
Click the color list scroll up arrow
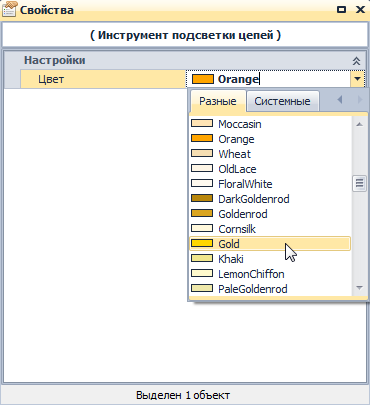(359, 124)
